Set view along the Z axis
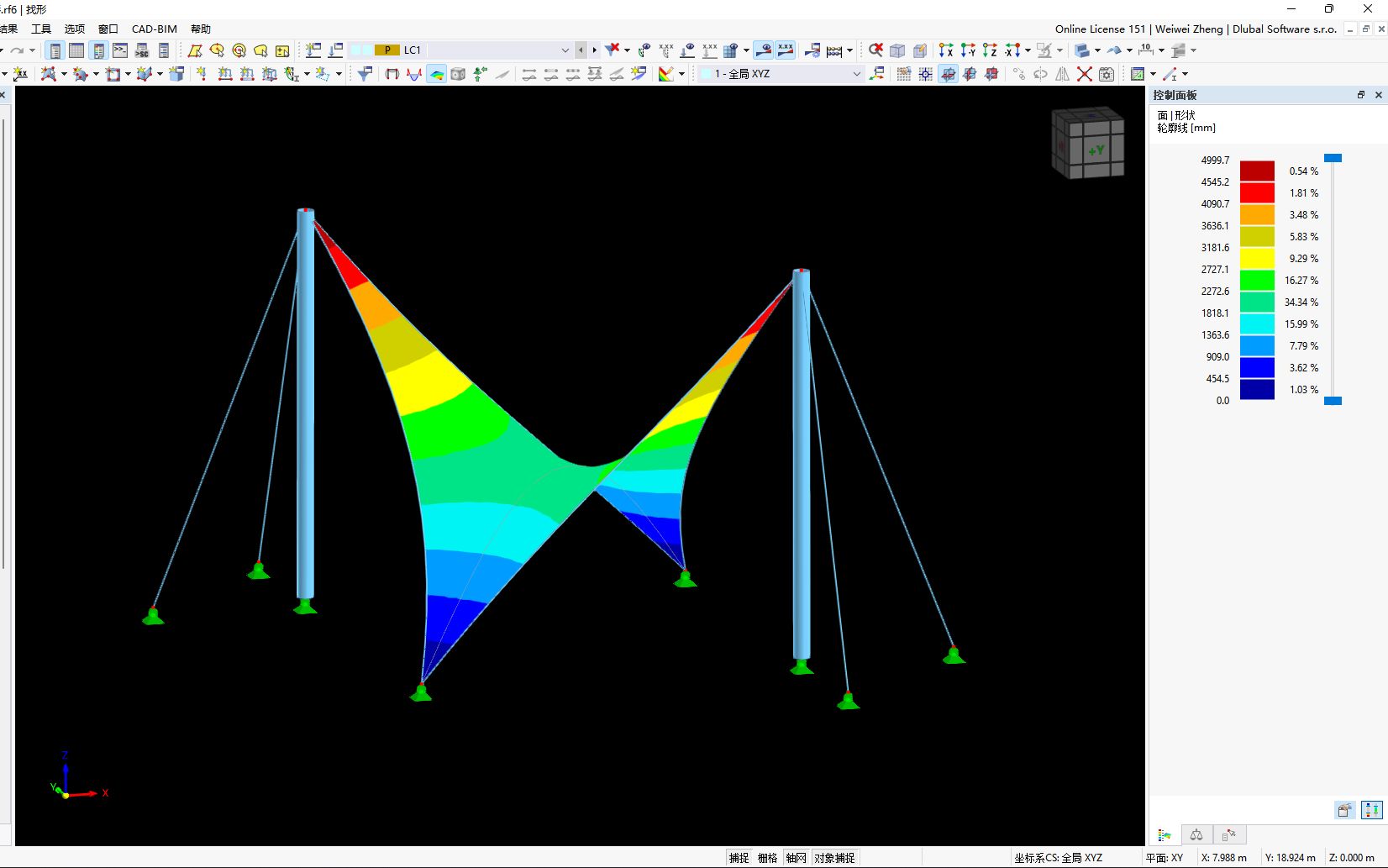Image resolution: width=1388 pixels, height=868 pixels. click(990, 50)
